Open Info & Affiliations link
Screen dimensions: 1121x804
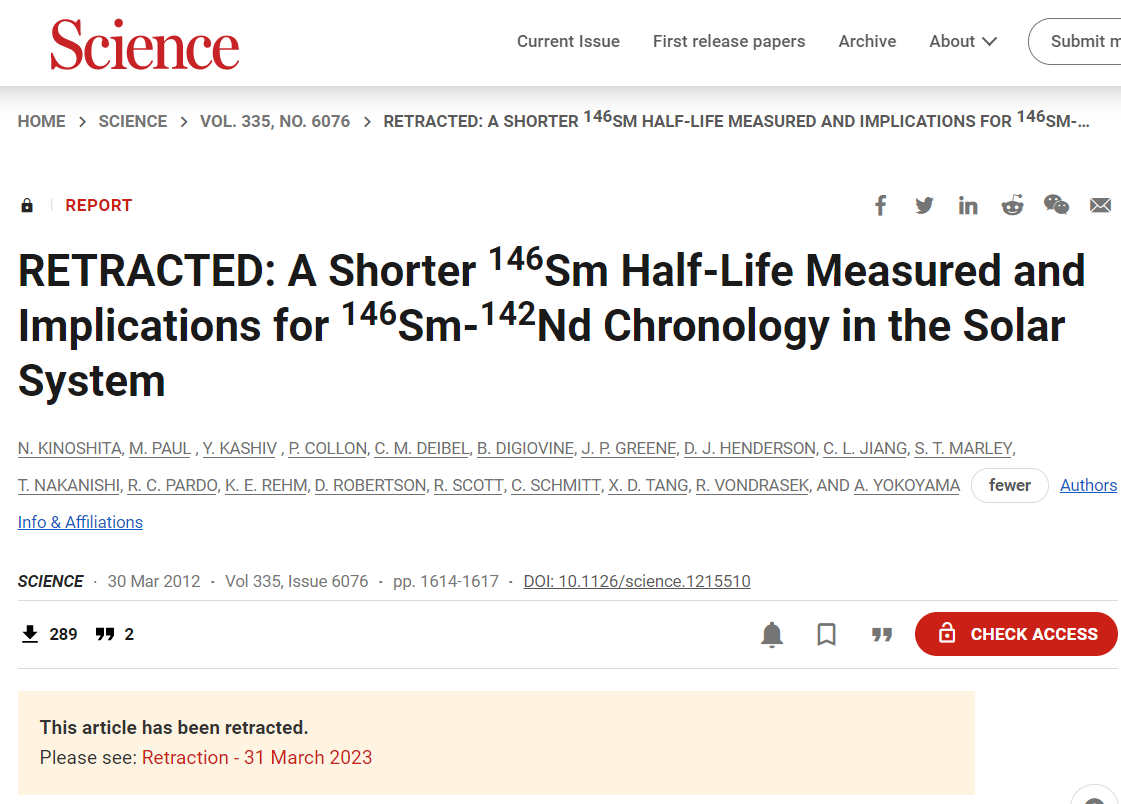(80, 522)
